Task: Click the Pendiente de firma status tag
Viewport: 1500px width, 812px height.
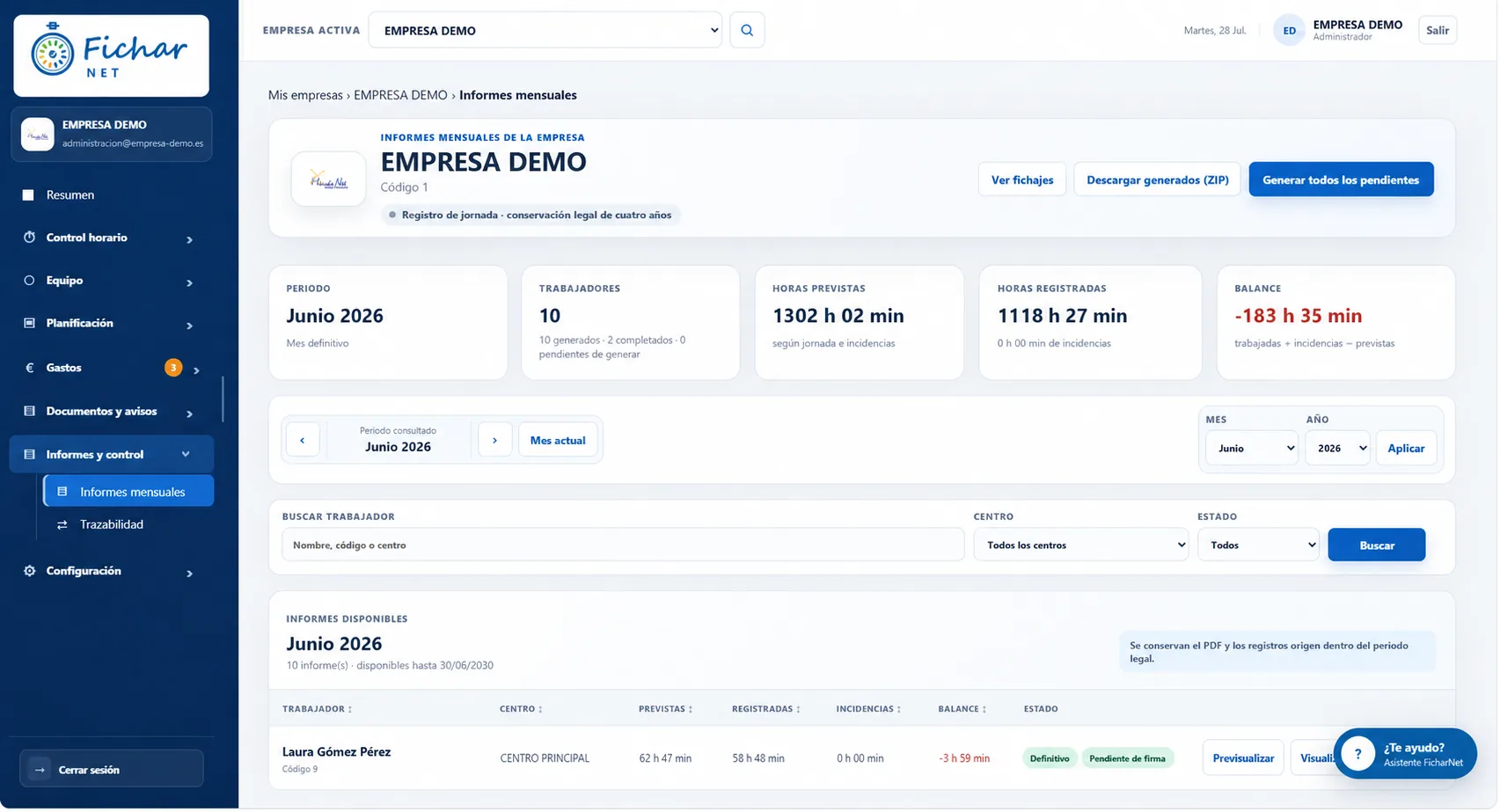Action: point(1130,759)
